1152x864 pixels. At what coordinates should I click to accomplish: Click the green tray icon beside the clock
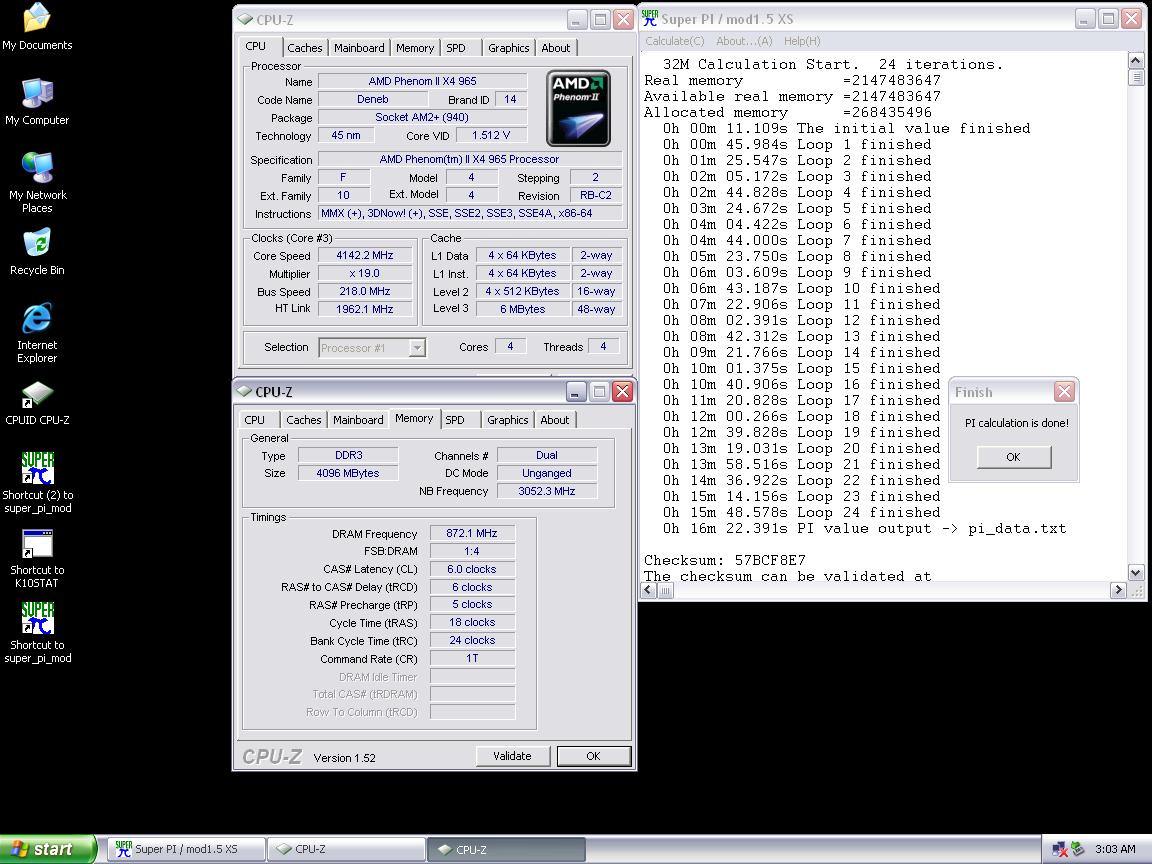coord(1078,849)
